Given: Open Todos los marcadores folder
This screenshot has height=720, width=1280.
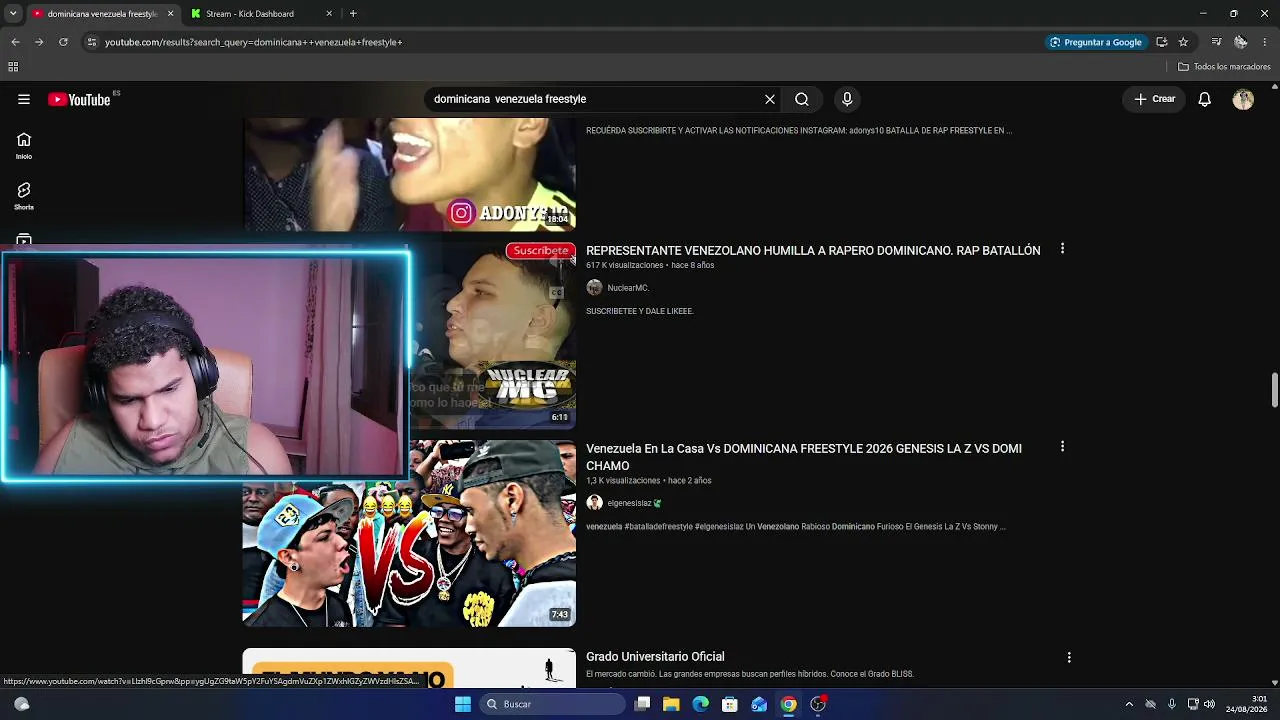Looking at the screenshot, I should pyautogui.click(x=1224, y=67).
